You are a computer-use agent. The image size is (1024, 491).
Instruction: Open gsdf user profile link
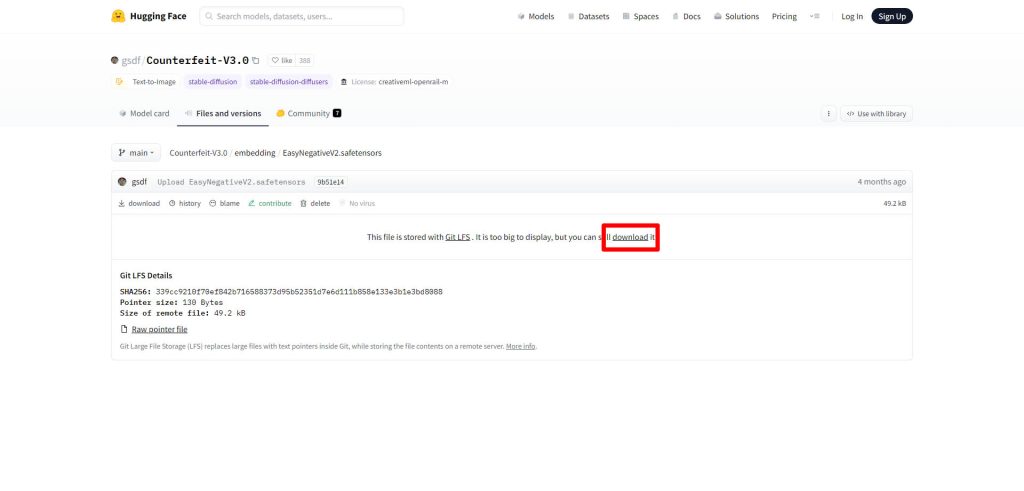[131, 61]
